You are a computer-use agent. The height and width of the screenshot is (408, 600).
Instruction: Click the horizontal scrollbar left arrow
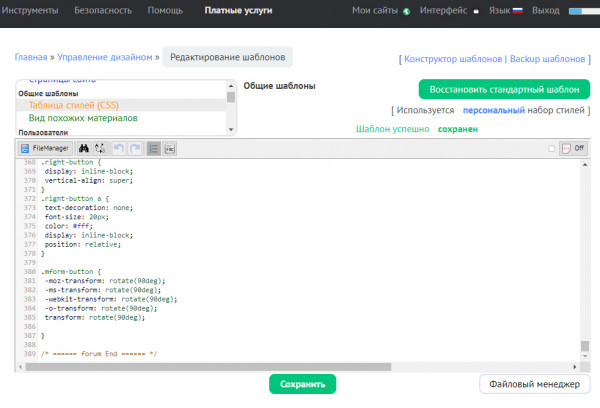coord(20,367)
